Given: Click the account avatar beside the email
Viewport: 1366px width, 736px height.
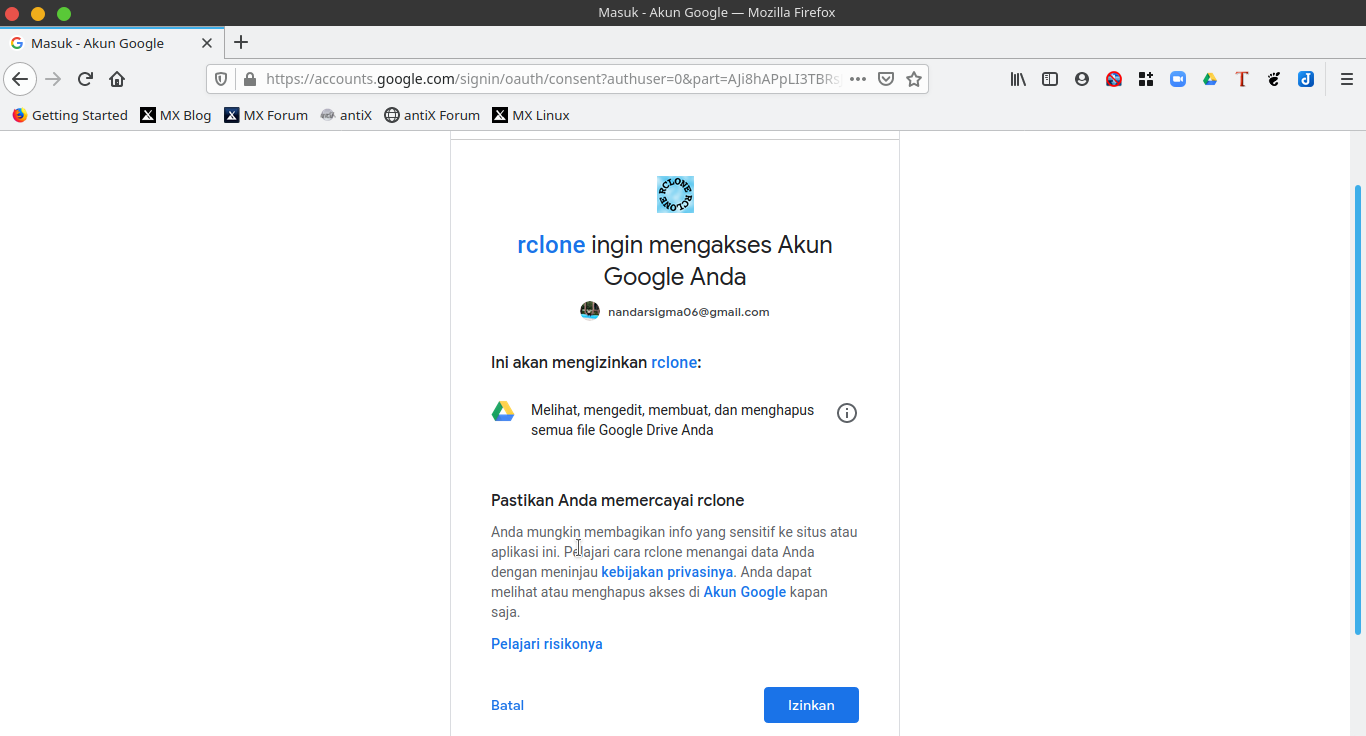Looking at the screenshot, I should pyautogui.click(x=590, y=311).
